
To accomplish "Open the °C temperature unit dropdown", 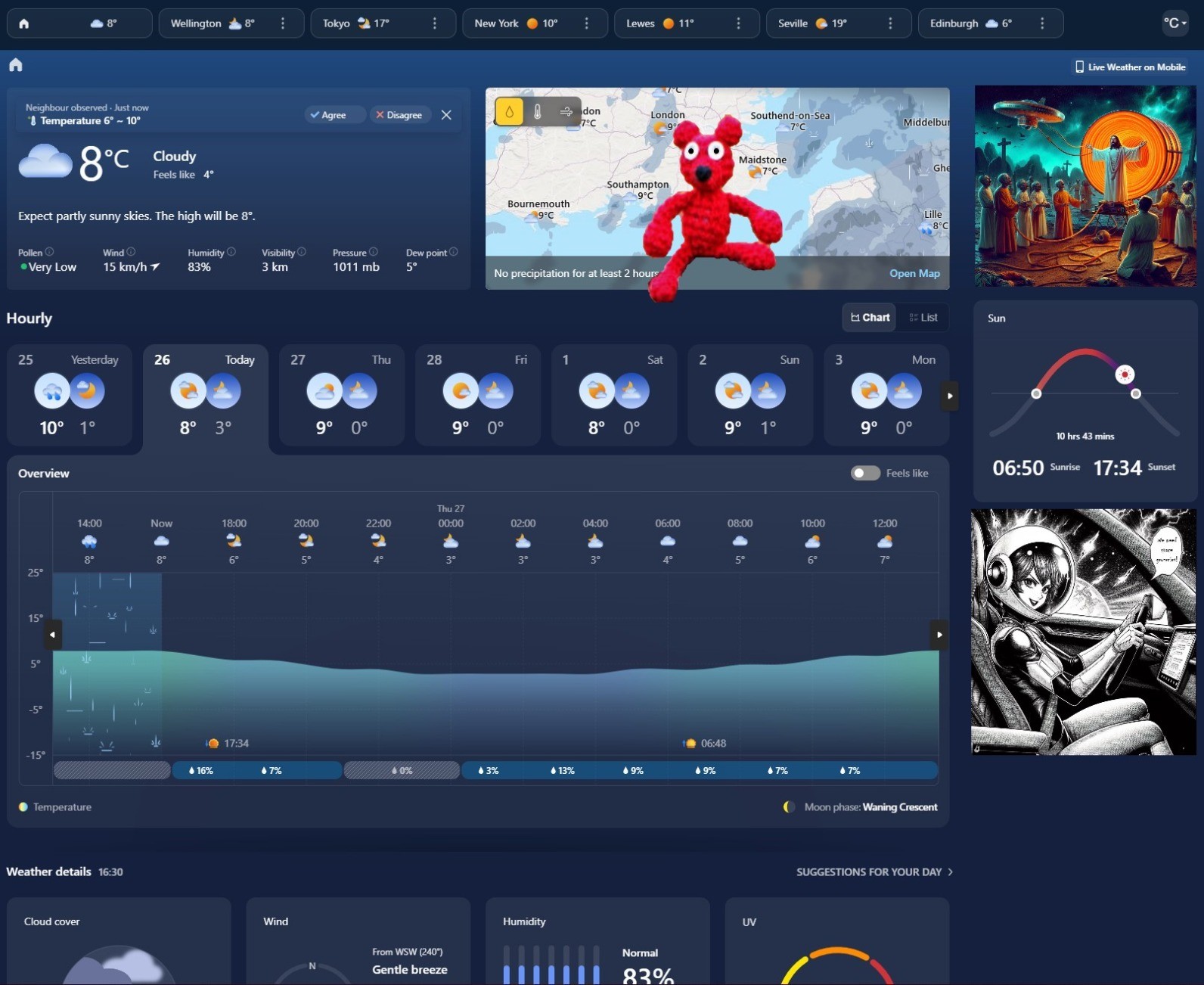I will coord(1175,23).
